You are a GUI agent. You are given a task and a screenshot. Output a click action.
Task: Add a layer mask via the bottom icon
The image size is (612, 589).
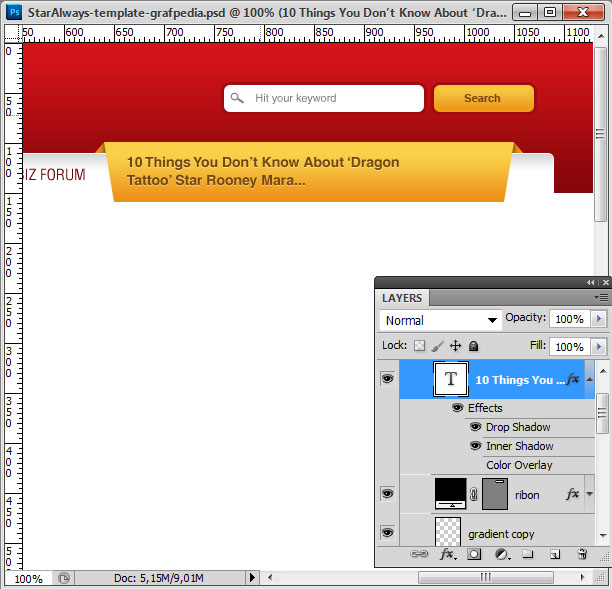click(474, 554)
